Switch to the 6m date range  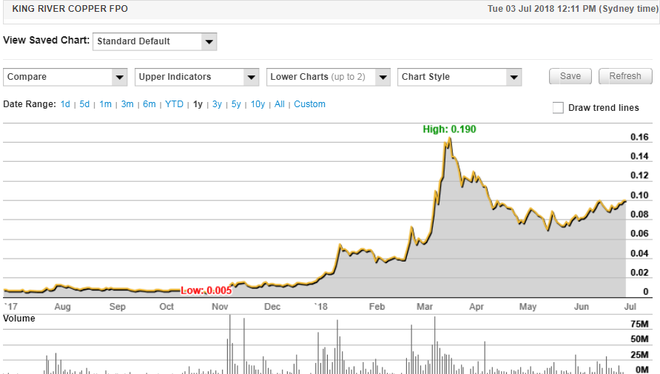coord(149,104)
